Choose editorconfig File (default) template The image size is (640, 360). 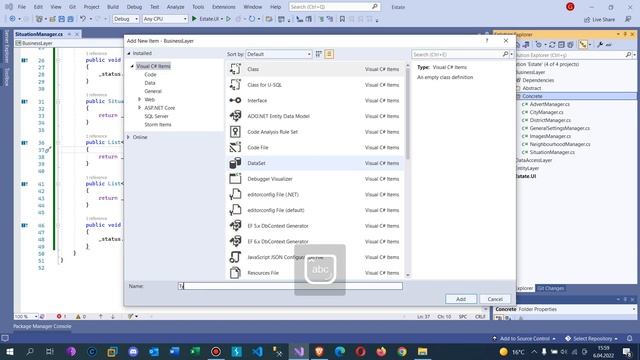coord(315,210)
